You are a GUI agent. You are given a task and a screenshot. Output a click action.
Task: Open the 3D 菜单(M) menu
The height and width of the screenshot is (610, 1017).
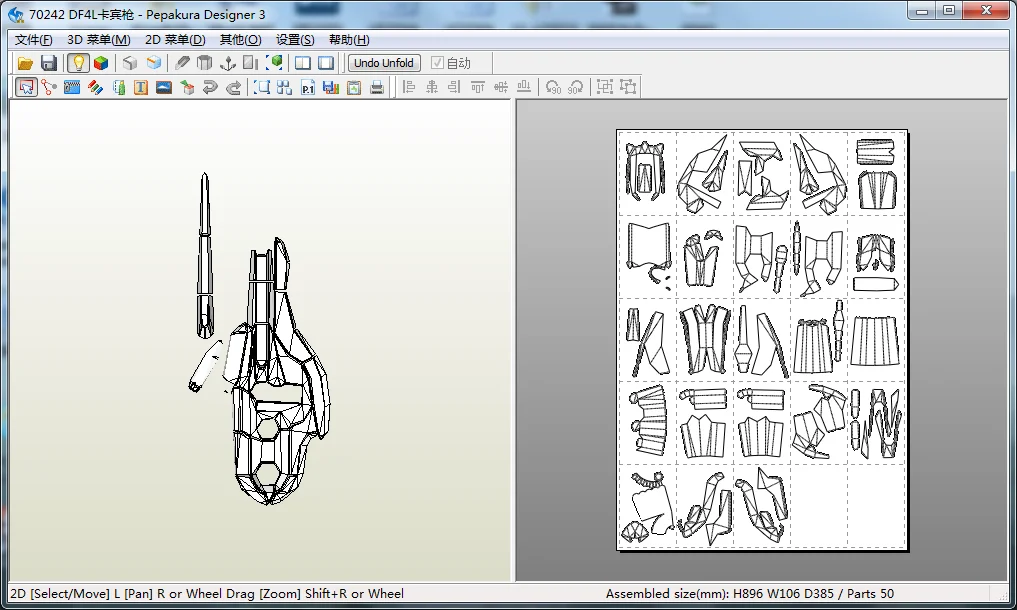pos(99,40)
